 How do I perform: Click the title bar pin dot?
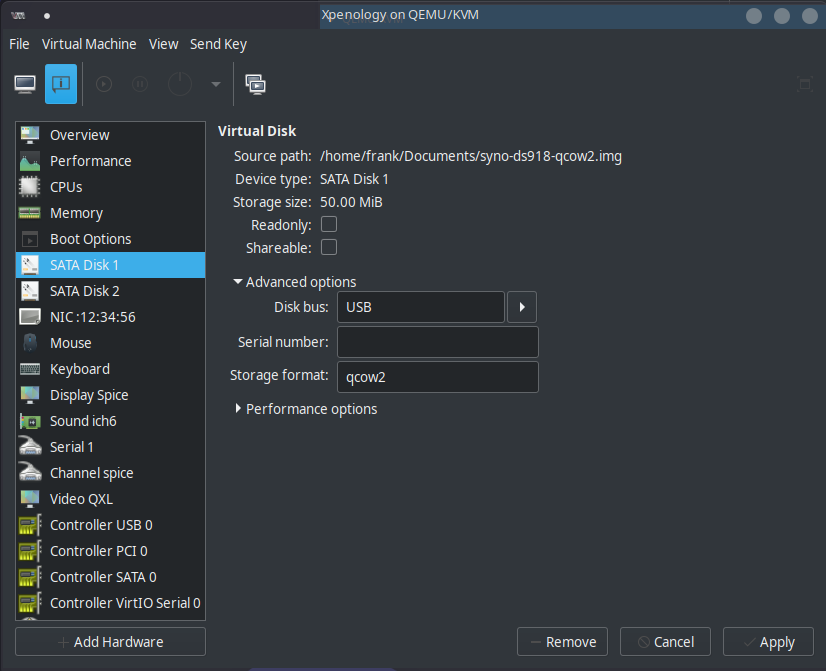[47, 16]
